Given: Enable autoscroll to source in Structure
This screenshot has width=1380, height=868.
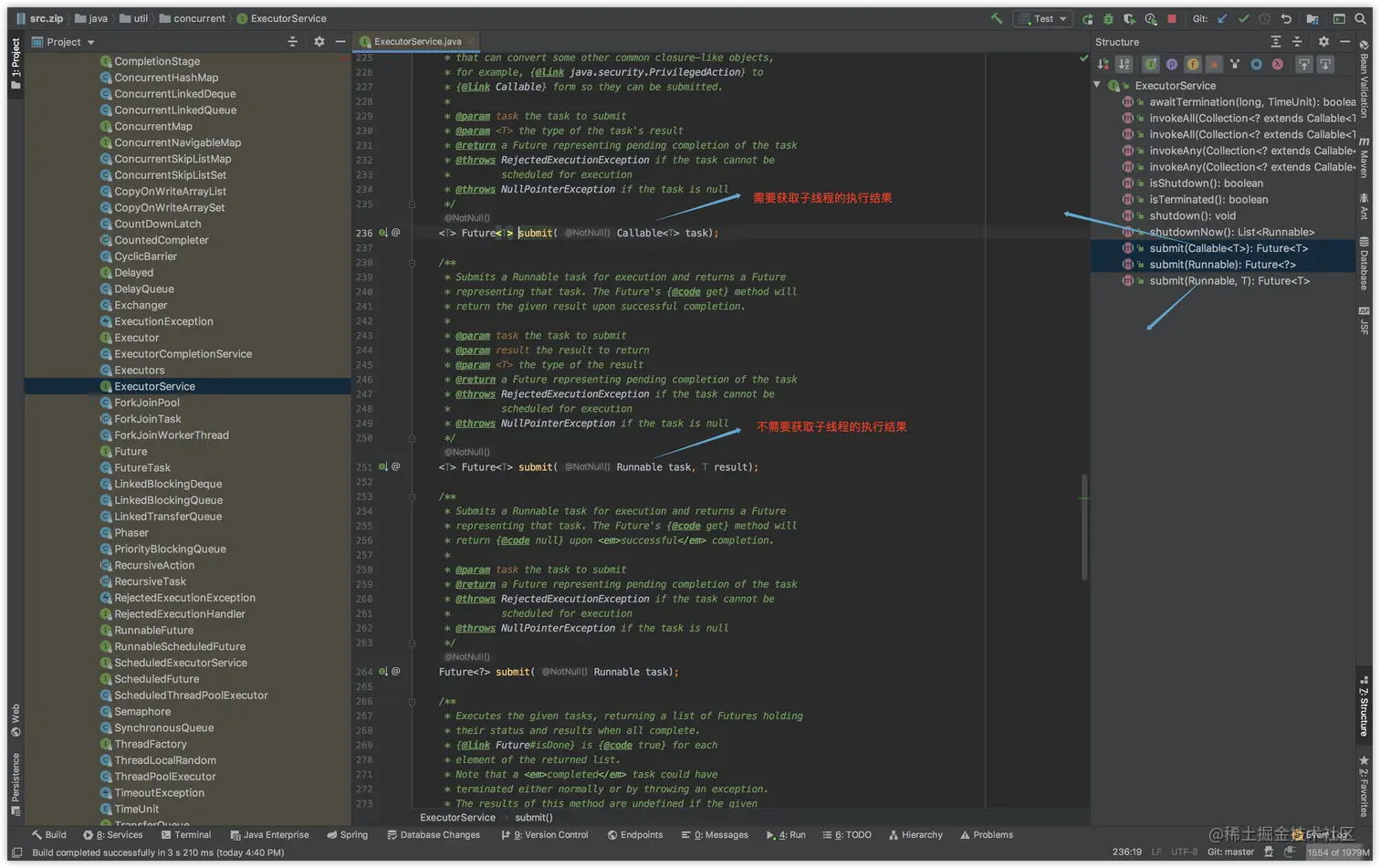Looking at the screenshot, I should click(x=1304, y=64).
